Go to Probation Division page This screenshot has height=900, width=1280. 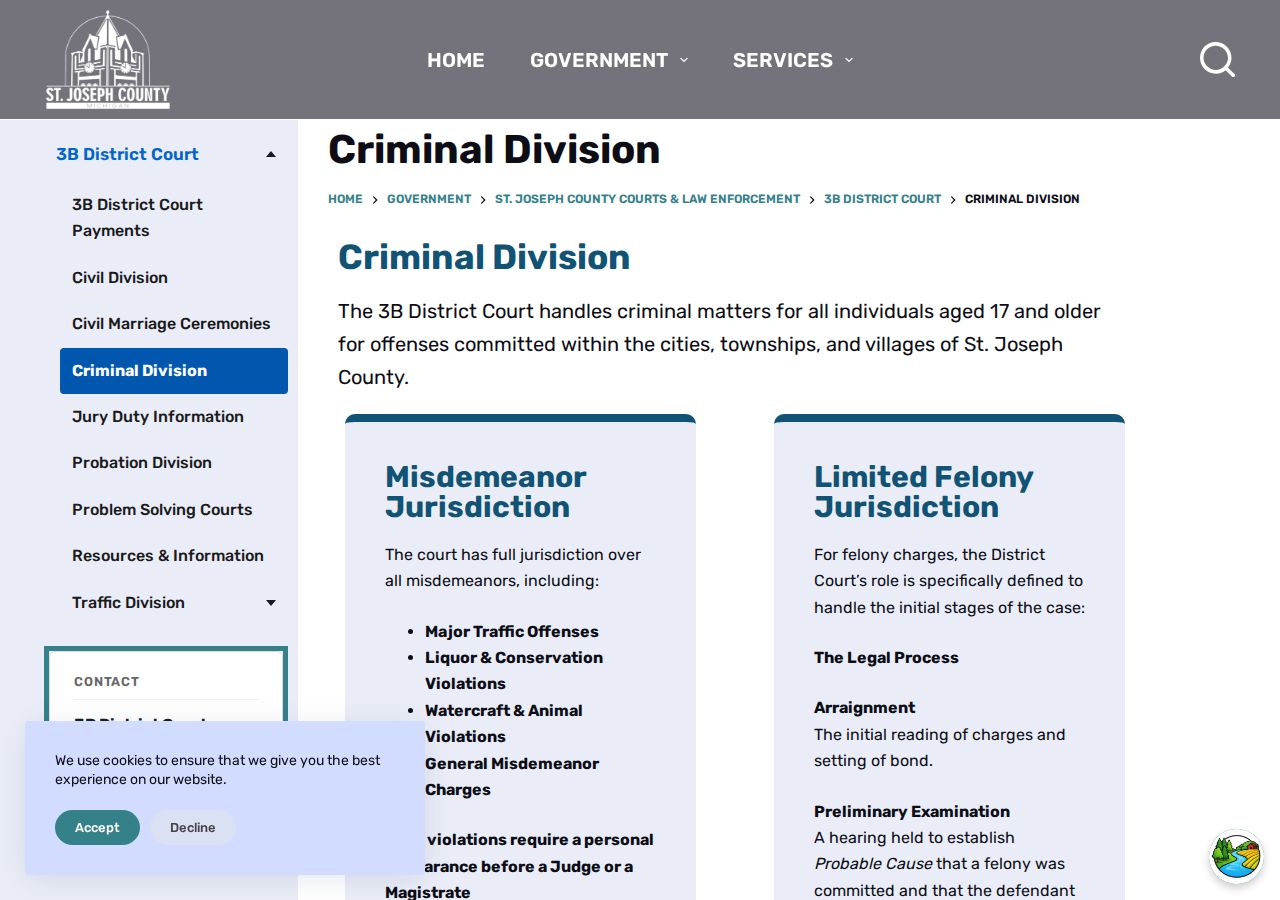click(142, 463)
